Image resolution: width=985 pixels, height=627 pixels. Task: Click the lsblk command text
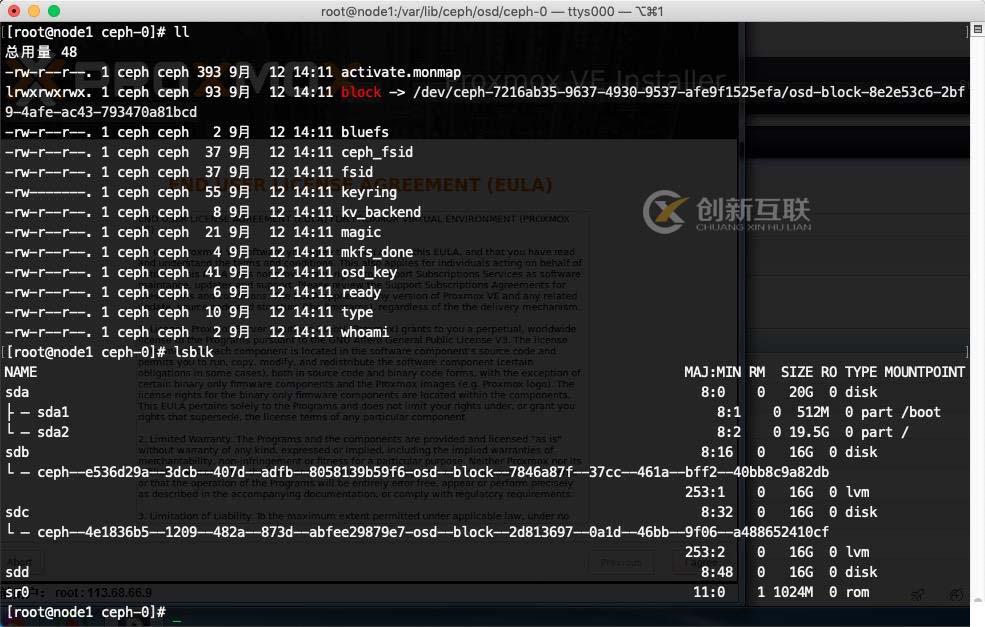click(x=193, y=352)
